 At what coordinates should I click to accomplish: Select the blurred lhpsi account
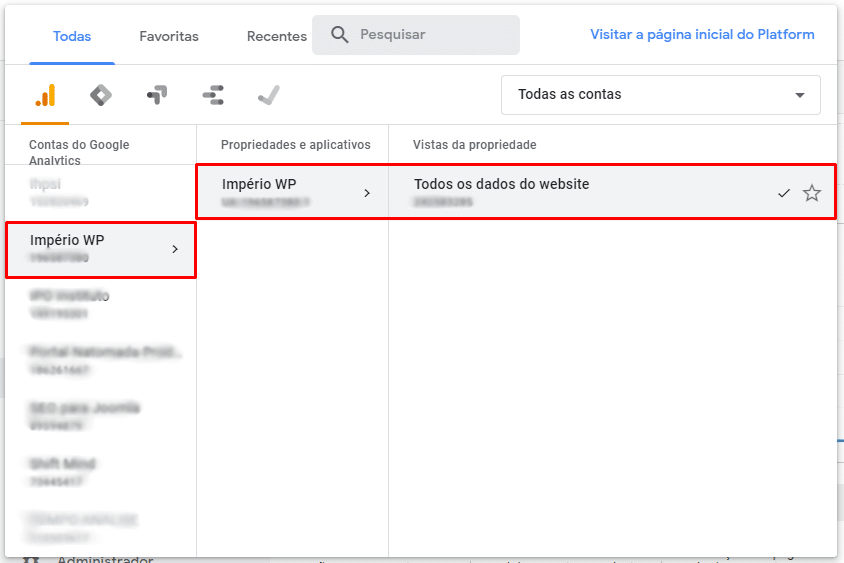[101, 192]
